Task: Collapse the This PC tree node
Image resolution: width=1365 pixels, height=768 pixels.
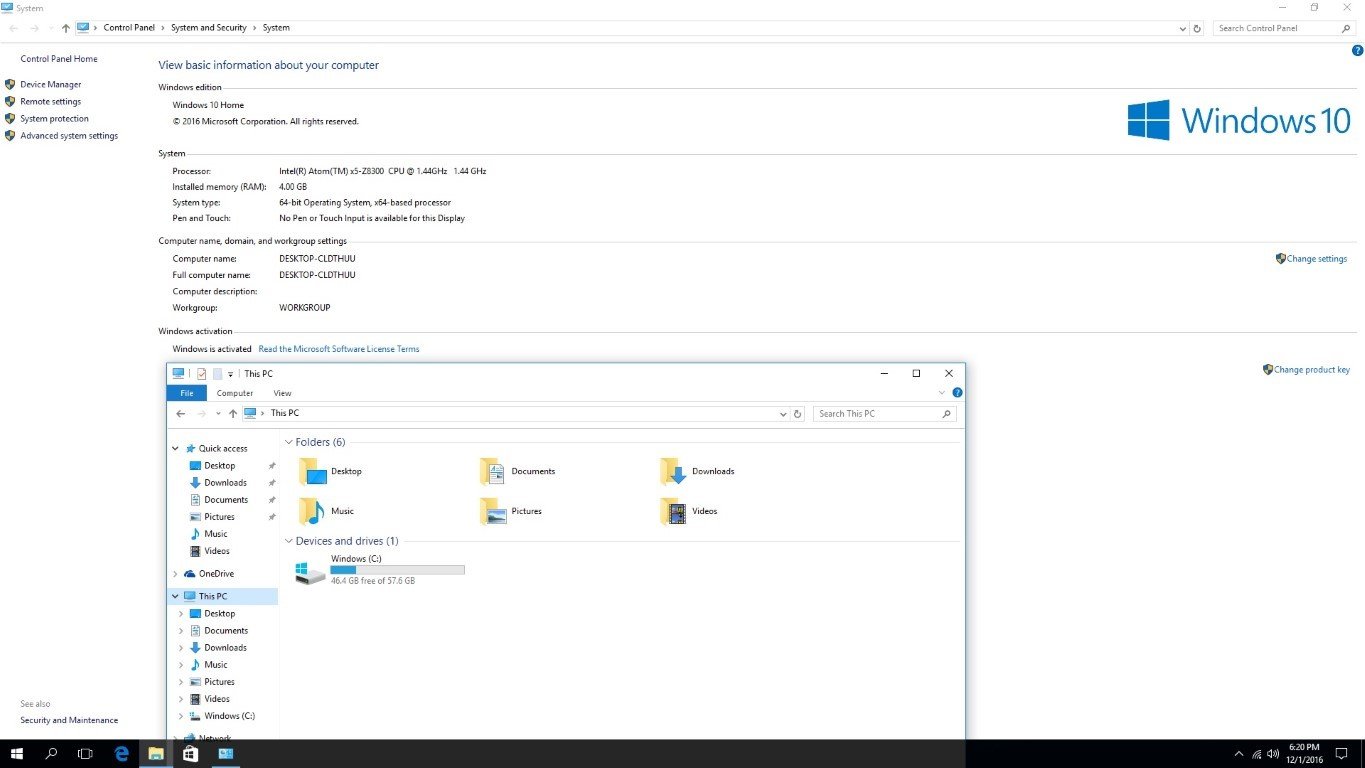Action: [176, 596]
